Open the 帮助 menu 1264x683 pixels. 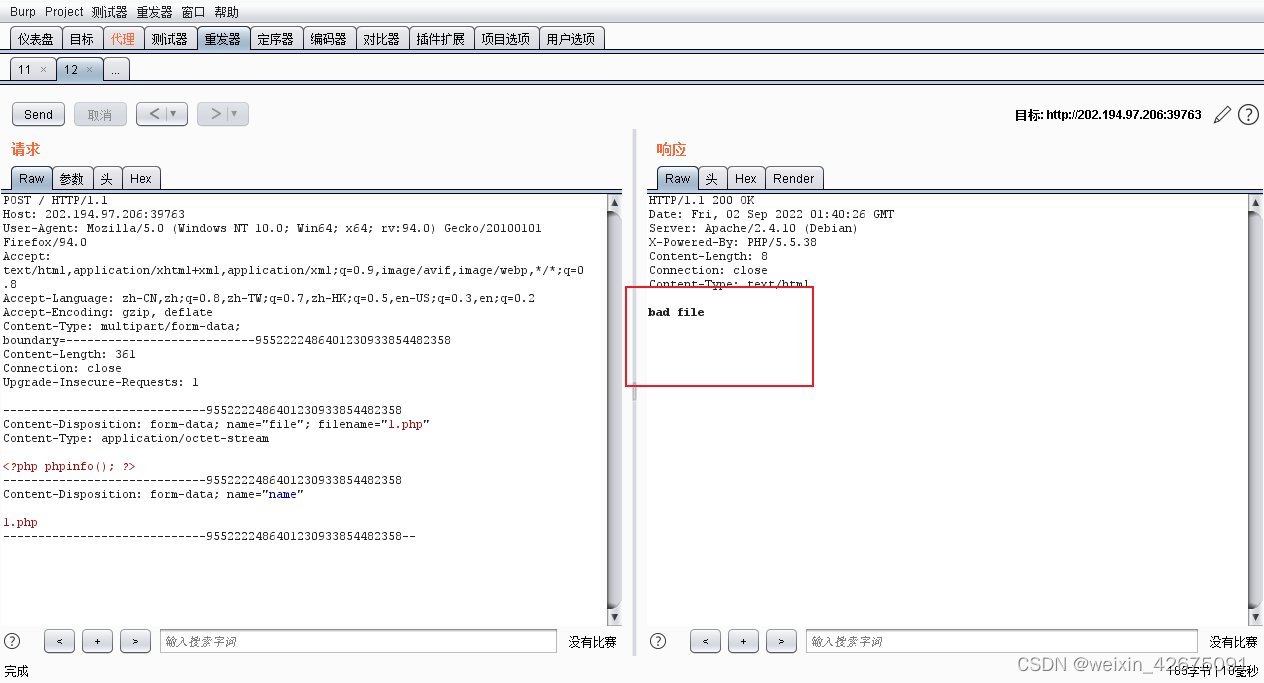tap(227, 12)
